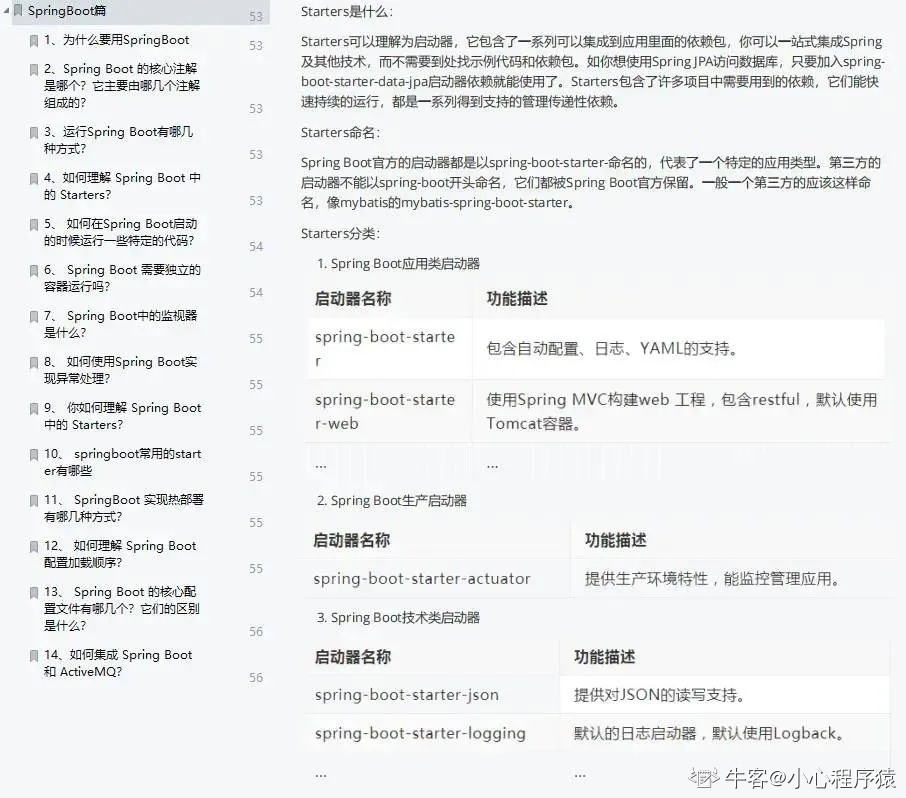Click page number 53 on SpringBoot篇 row
The width and height of the screenshot is (906, 798).
[x=256, y=17]
